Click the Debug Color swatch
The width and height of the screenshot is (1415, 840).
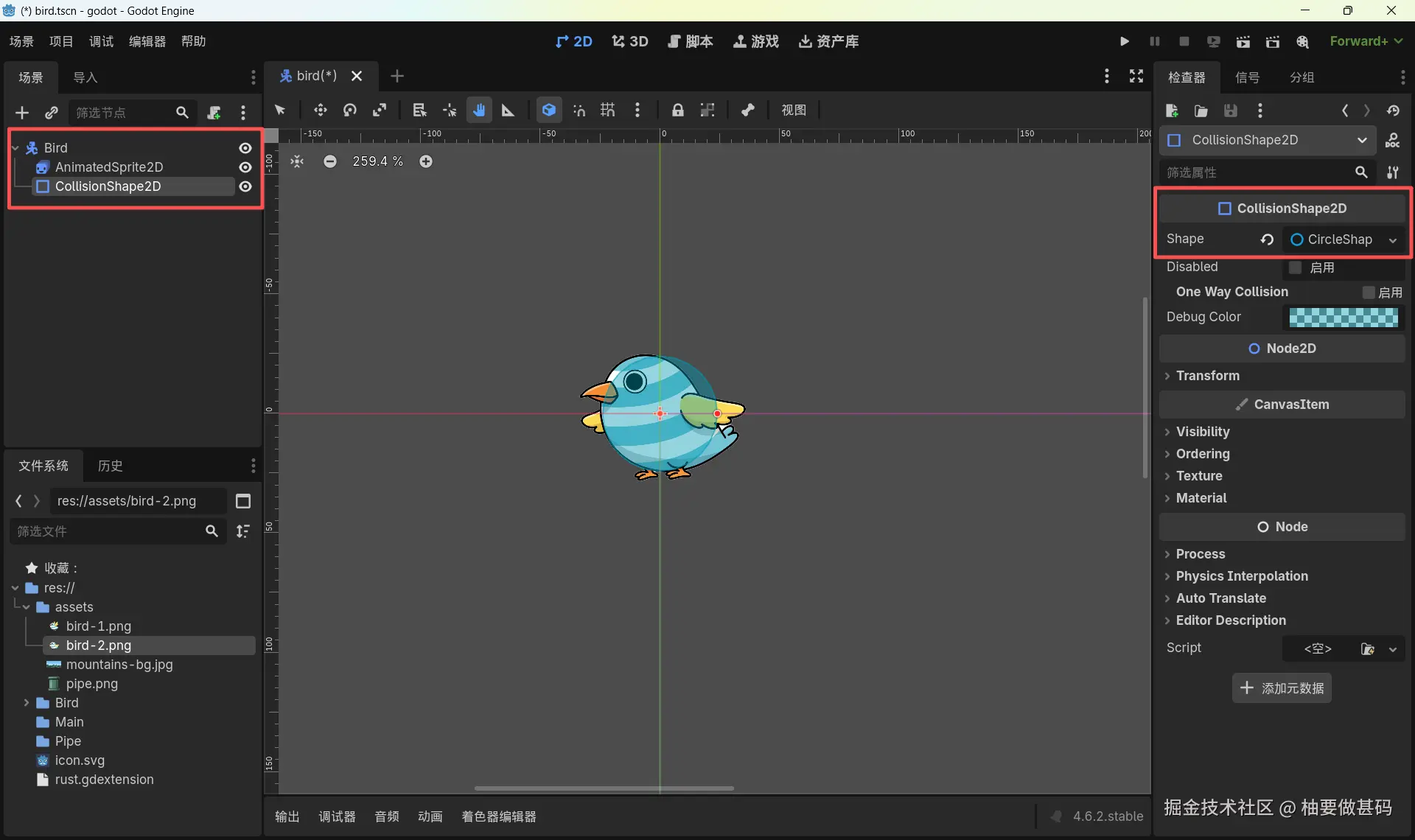[1344, 317]
